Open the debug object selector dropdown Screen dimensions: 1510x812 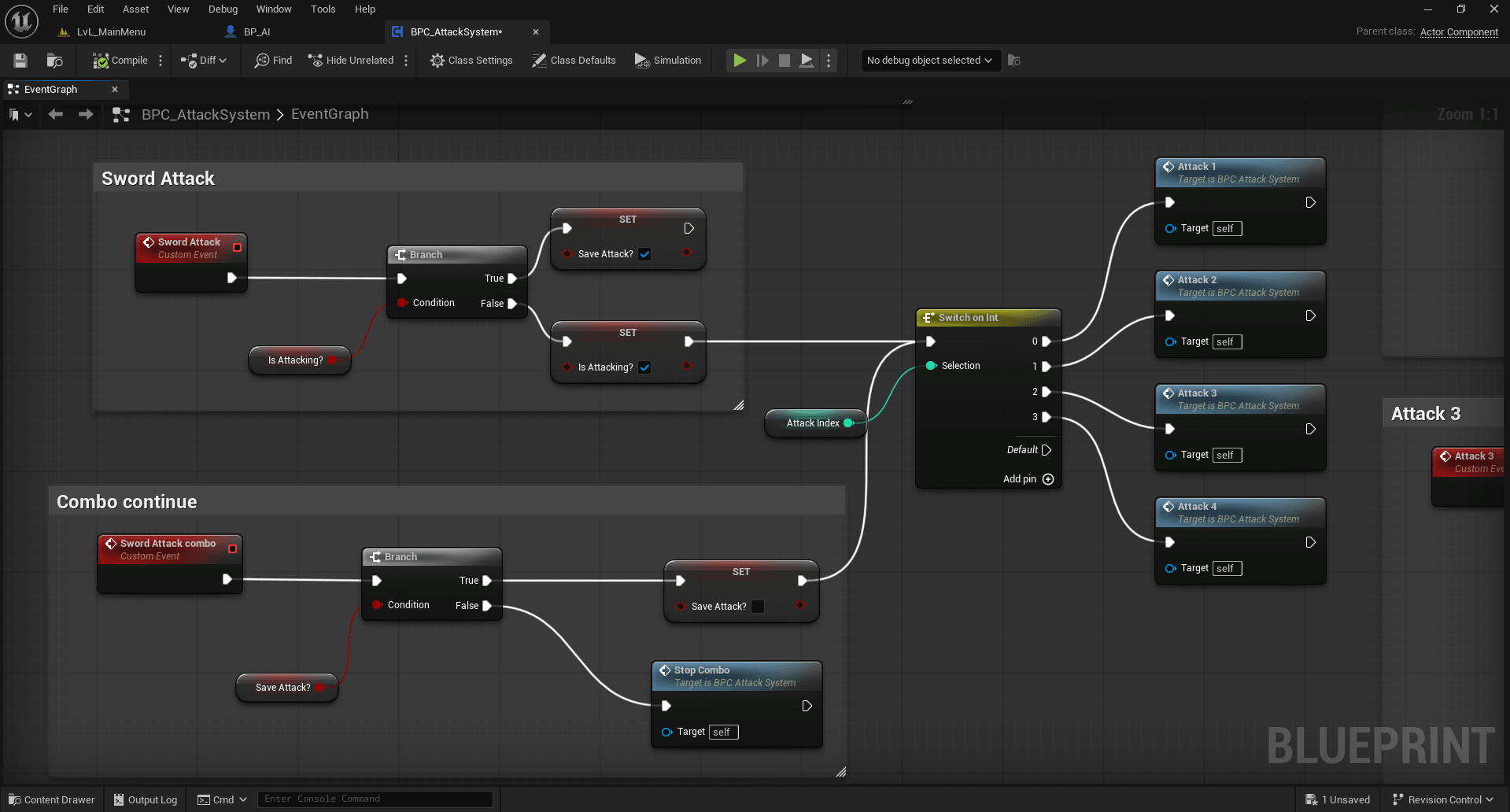click(930, 61)
